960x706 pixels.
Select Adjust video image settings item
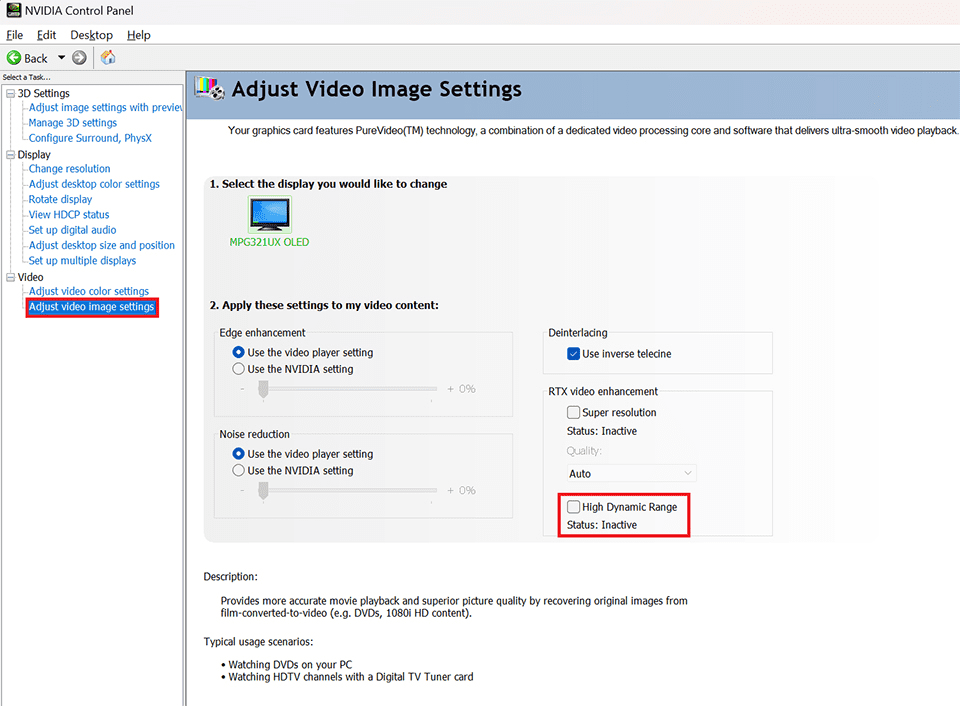pyautogui.click(x=92, y=307)
